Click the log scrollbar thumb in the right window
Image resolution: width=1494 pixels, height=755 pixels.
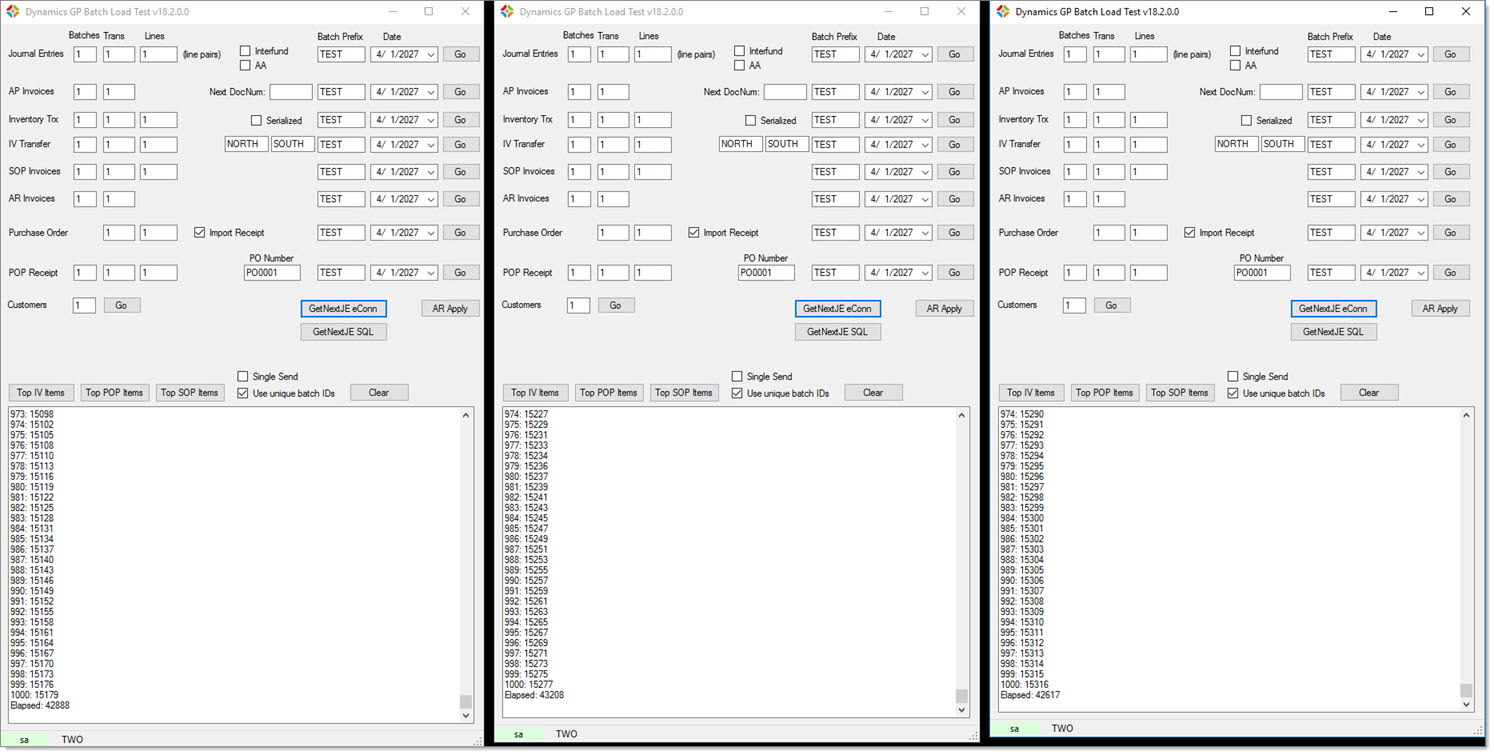(1466, 691)
